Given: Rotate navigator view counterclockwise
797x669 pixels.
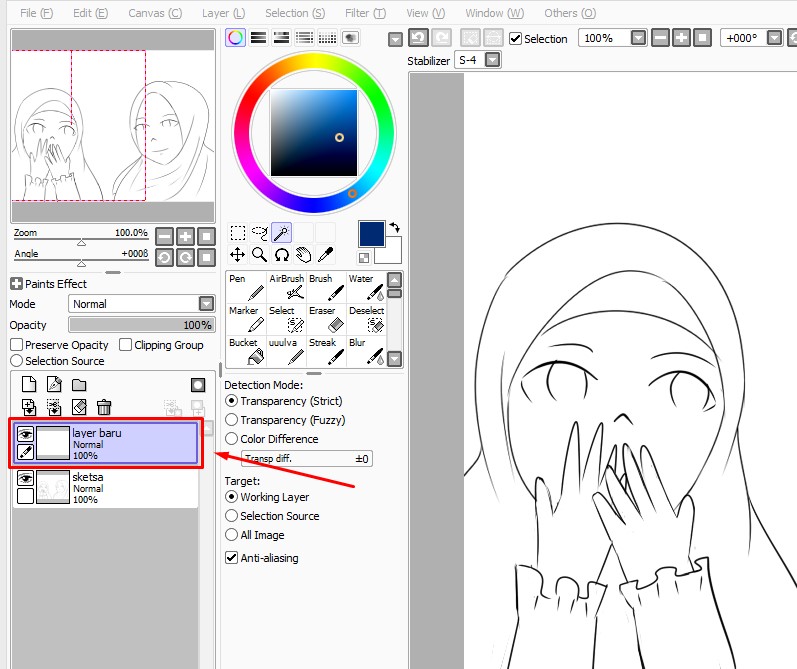Looking at the screenshot, I should (164, 258).
